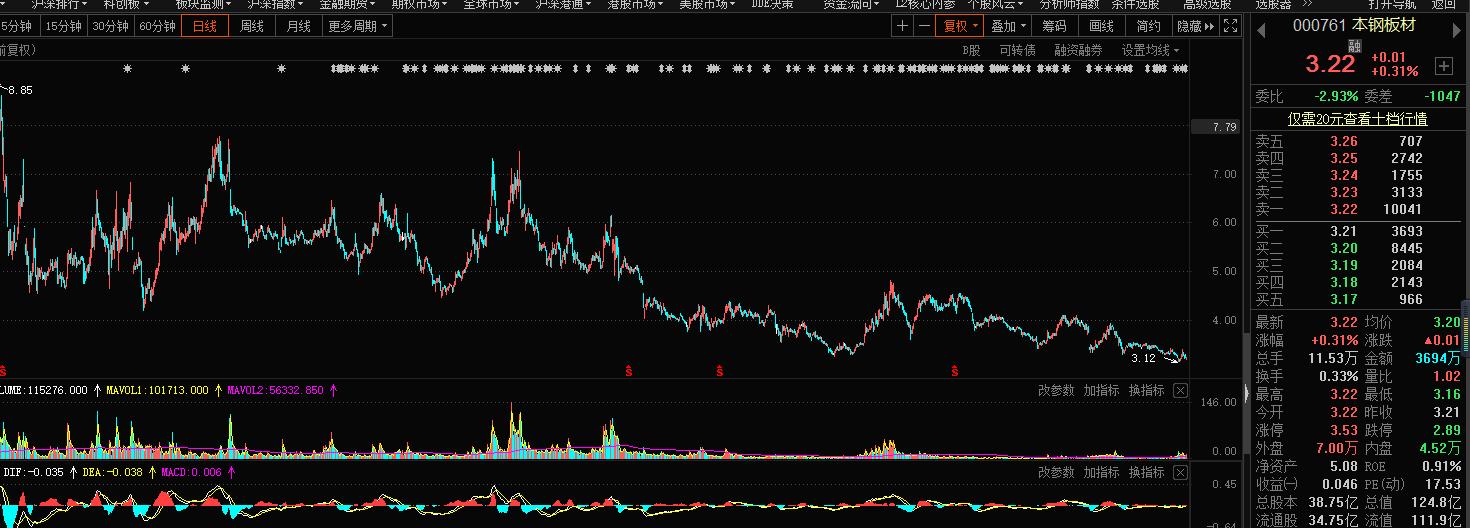Viewport: 1470px width, 528px height.
Task: Switch to 60分钟 chart period
Action: pos(158,26)
